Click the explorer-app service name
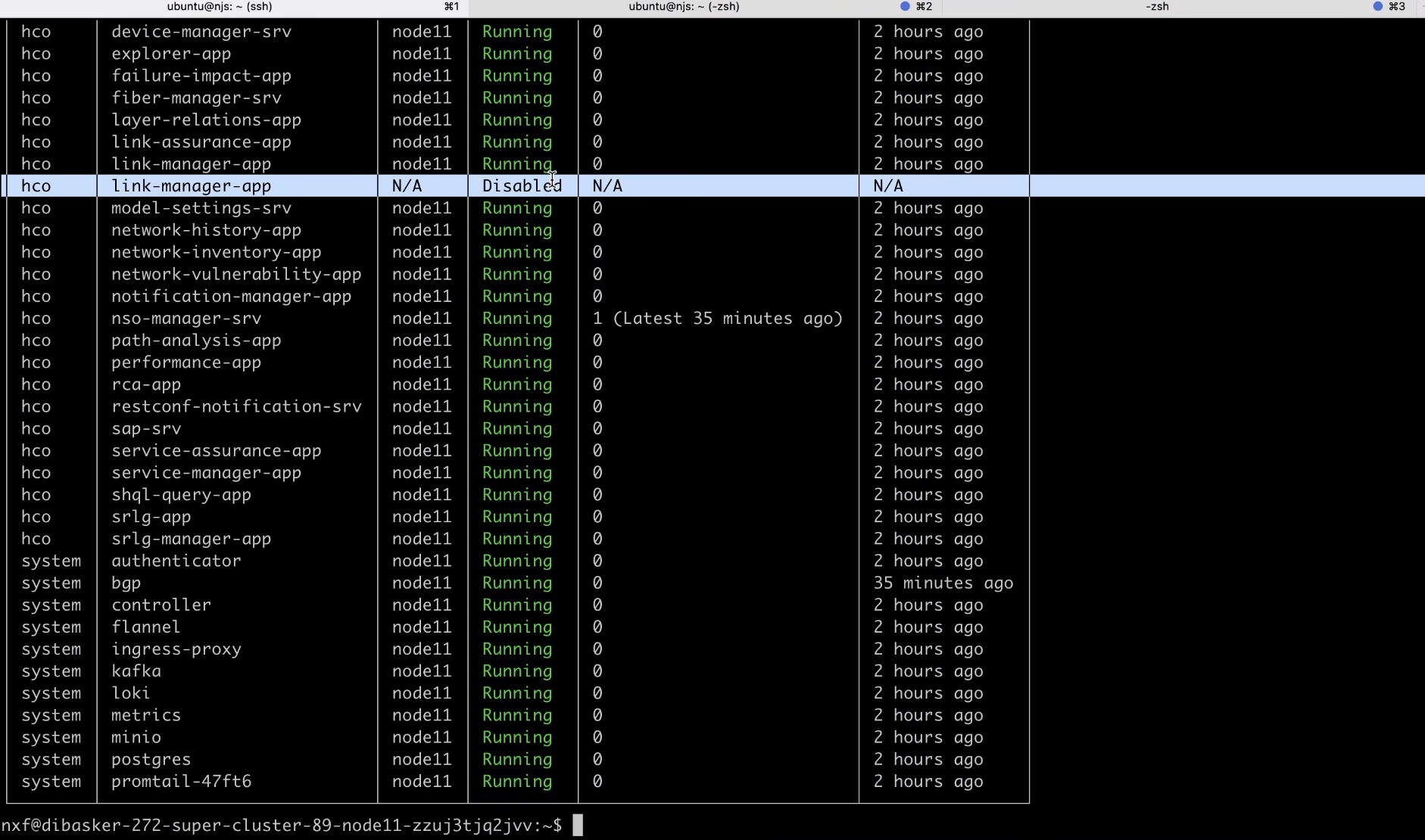 (171, 54)
